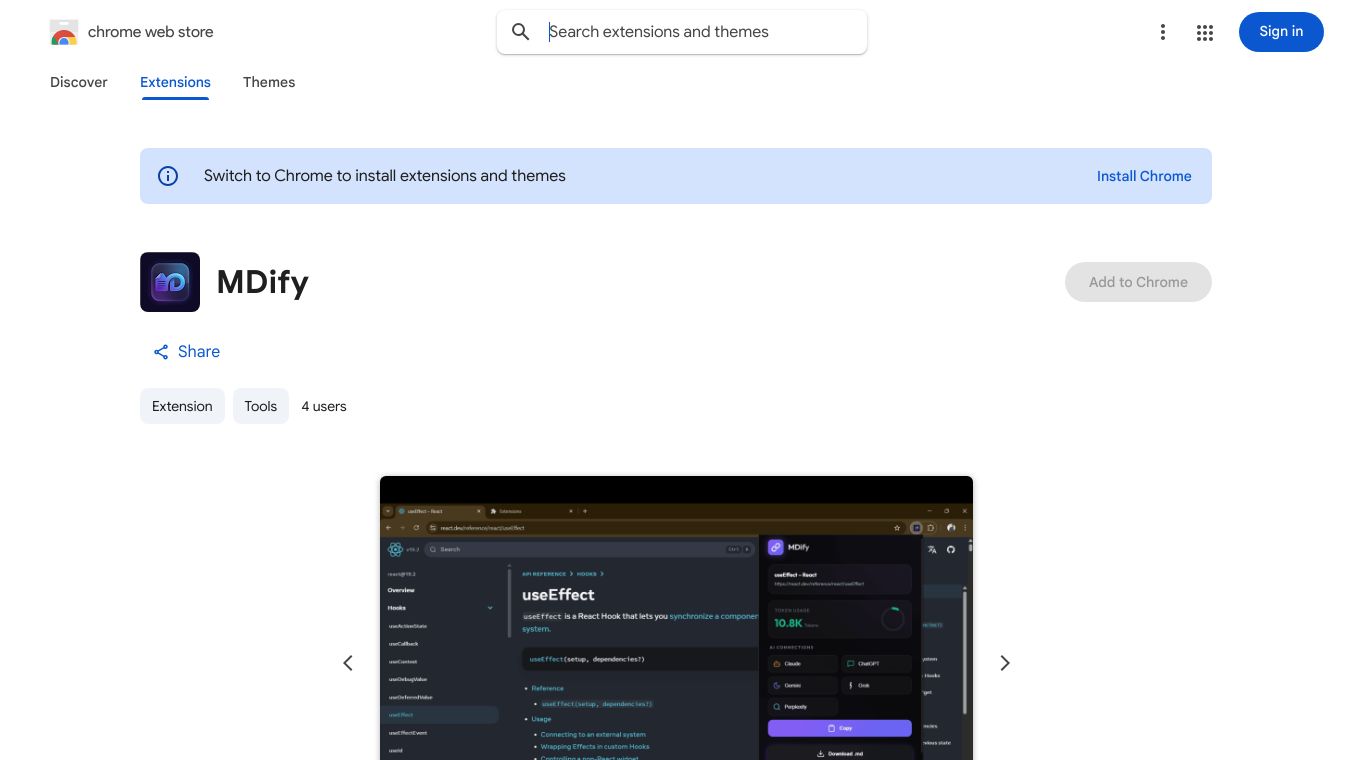The height and width of the screenshot is (760, 1352).
Task: Go back using the left carousel arrow
Action: [x=348, y=663]
